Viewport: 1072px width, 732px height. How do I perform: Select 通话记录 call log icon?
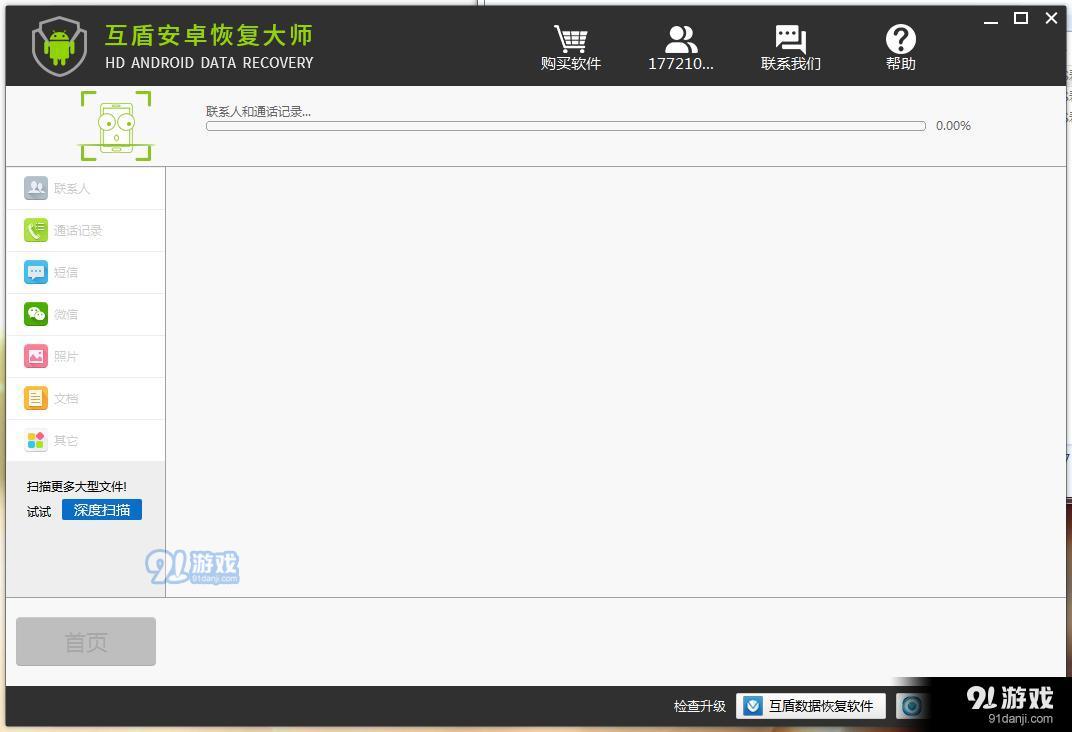pos(36,230)
